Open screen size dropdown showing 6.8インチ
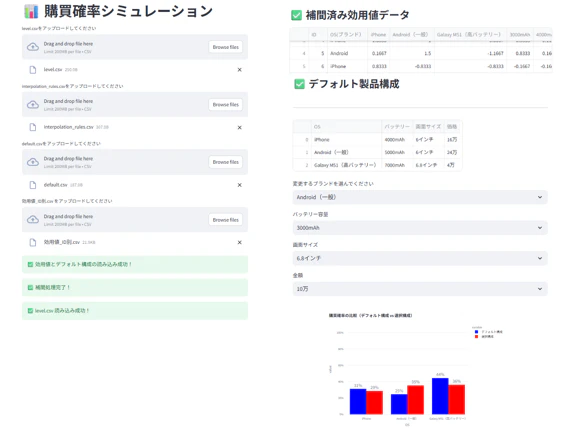Viewport: 581px width, 434px height. [x=420, y=258]
